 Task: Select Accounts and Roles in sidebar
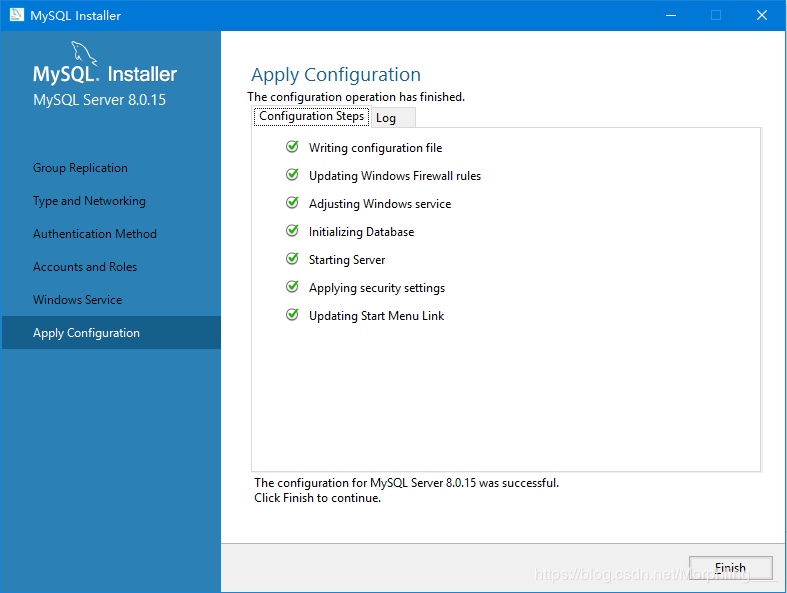85,267
